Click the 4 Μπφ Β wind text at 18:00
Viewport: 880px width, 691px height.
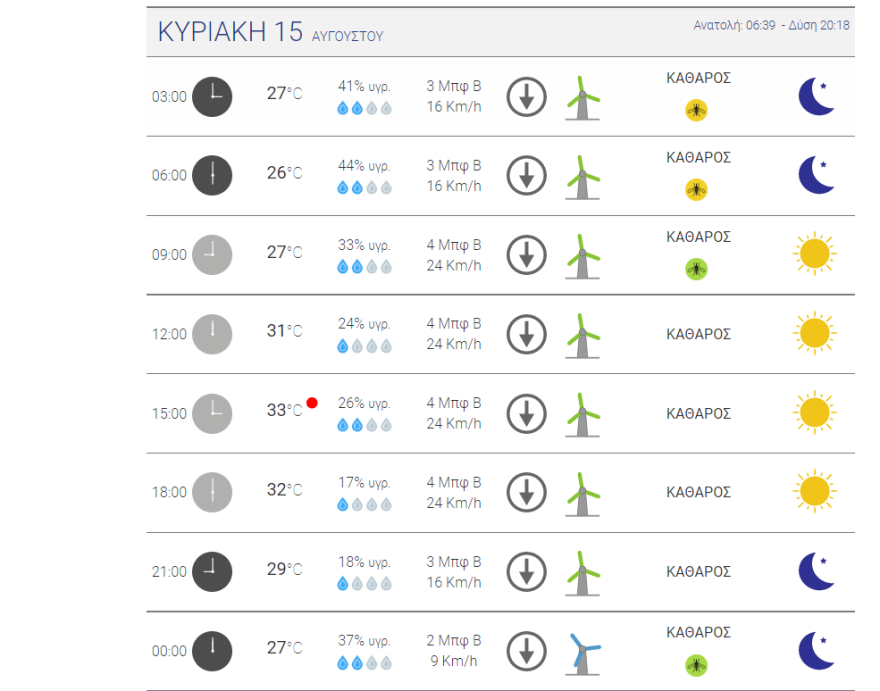pyautogui.click(x=454, y=482)
